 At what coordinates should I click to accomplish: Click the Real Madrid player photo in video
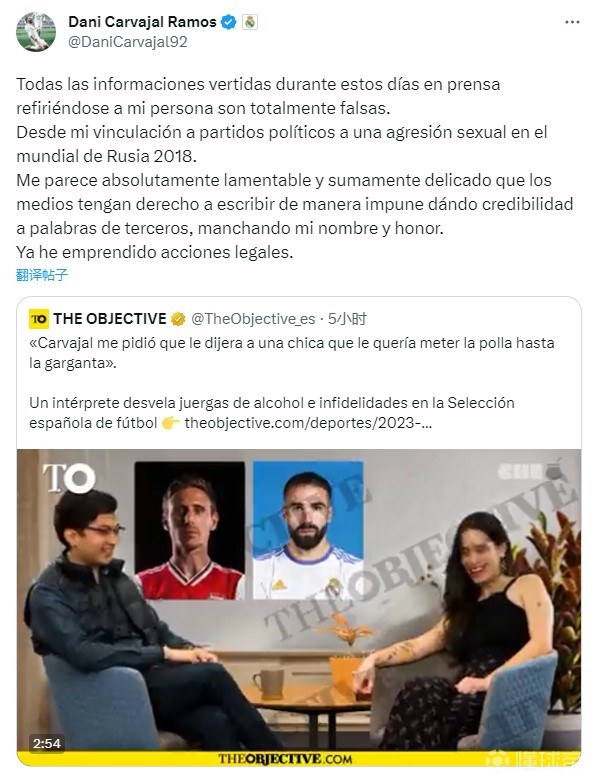[308, 530]
